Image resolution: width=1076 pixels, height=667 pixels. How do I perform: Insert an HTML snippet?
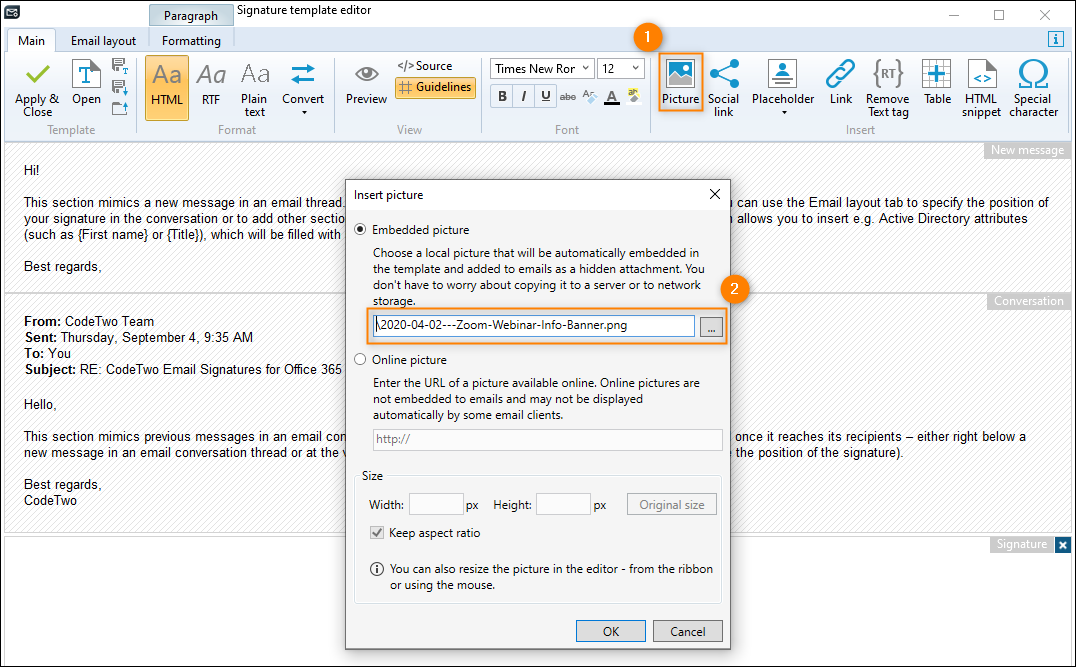981,88
